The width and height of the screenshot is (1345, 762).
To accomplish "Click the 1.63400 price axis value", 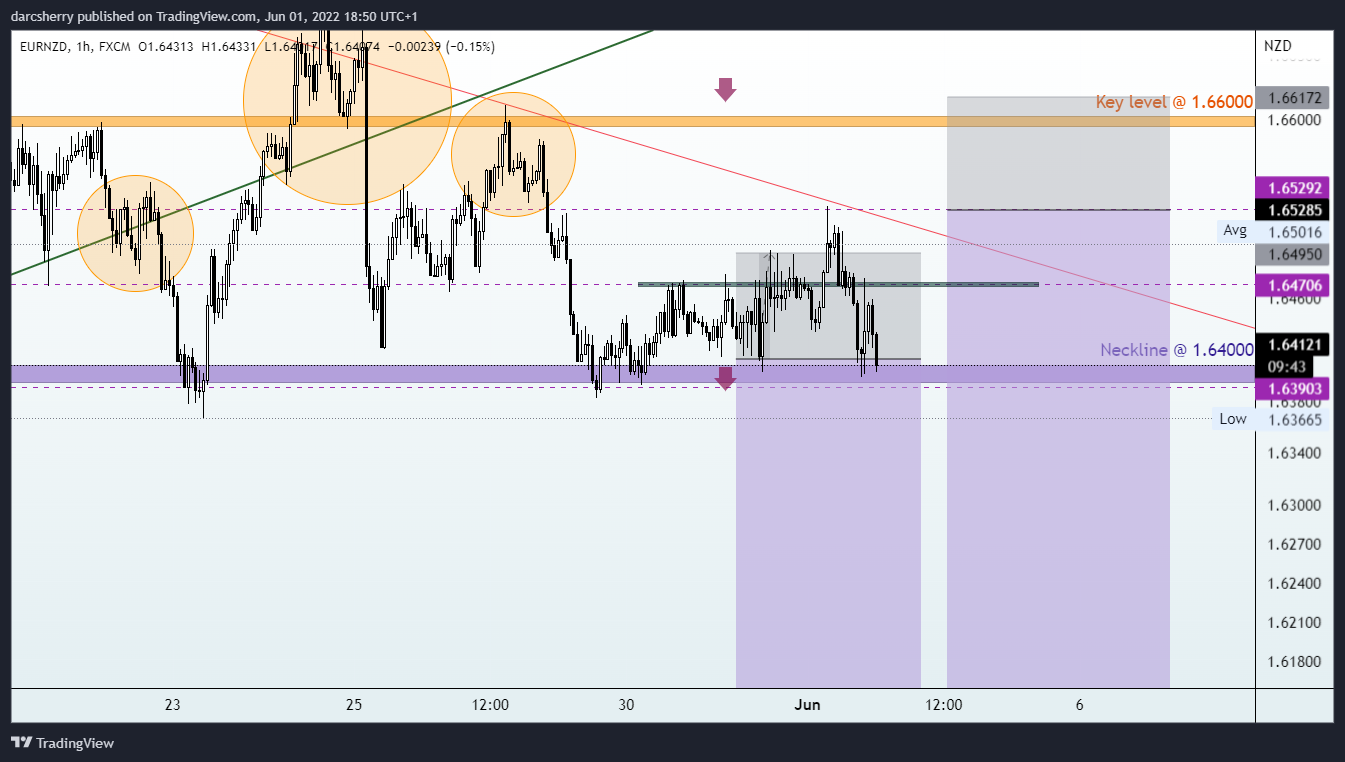I will point(1295,453).
